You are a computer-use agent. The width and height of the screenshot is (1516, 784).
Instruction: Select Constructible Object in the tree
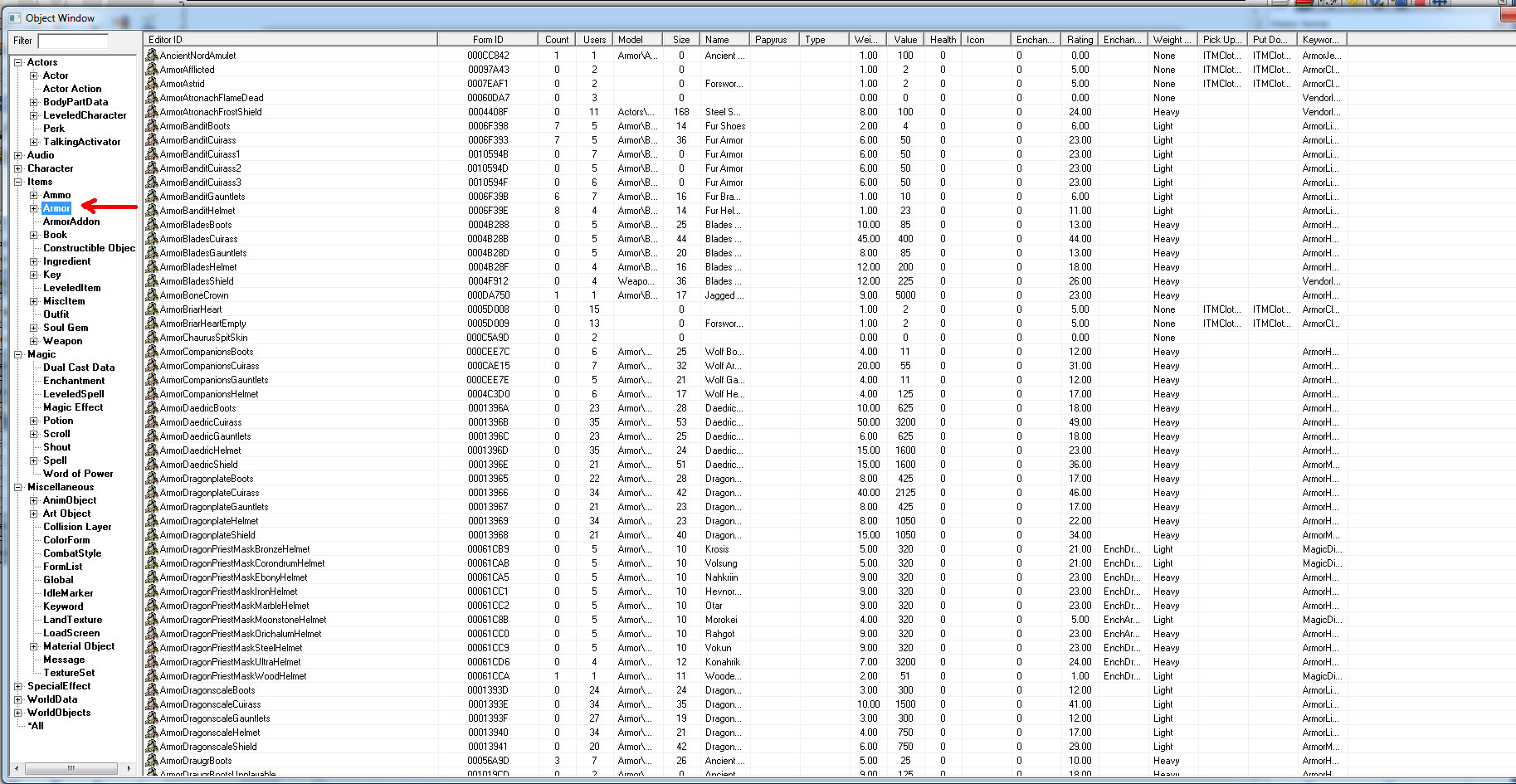[x=89, y=248]
